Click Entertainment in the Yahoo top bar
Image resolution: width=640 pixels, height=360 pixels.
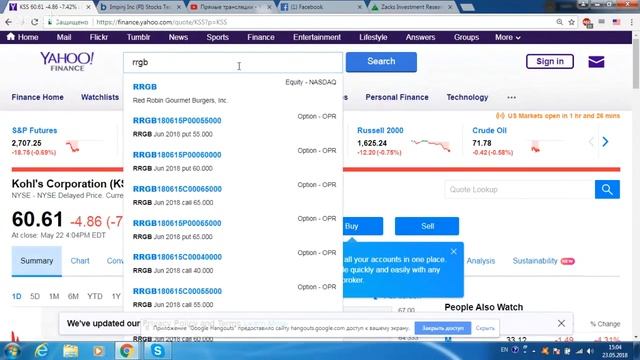coord(317,37)
